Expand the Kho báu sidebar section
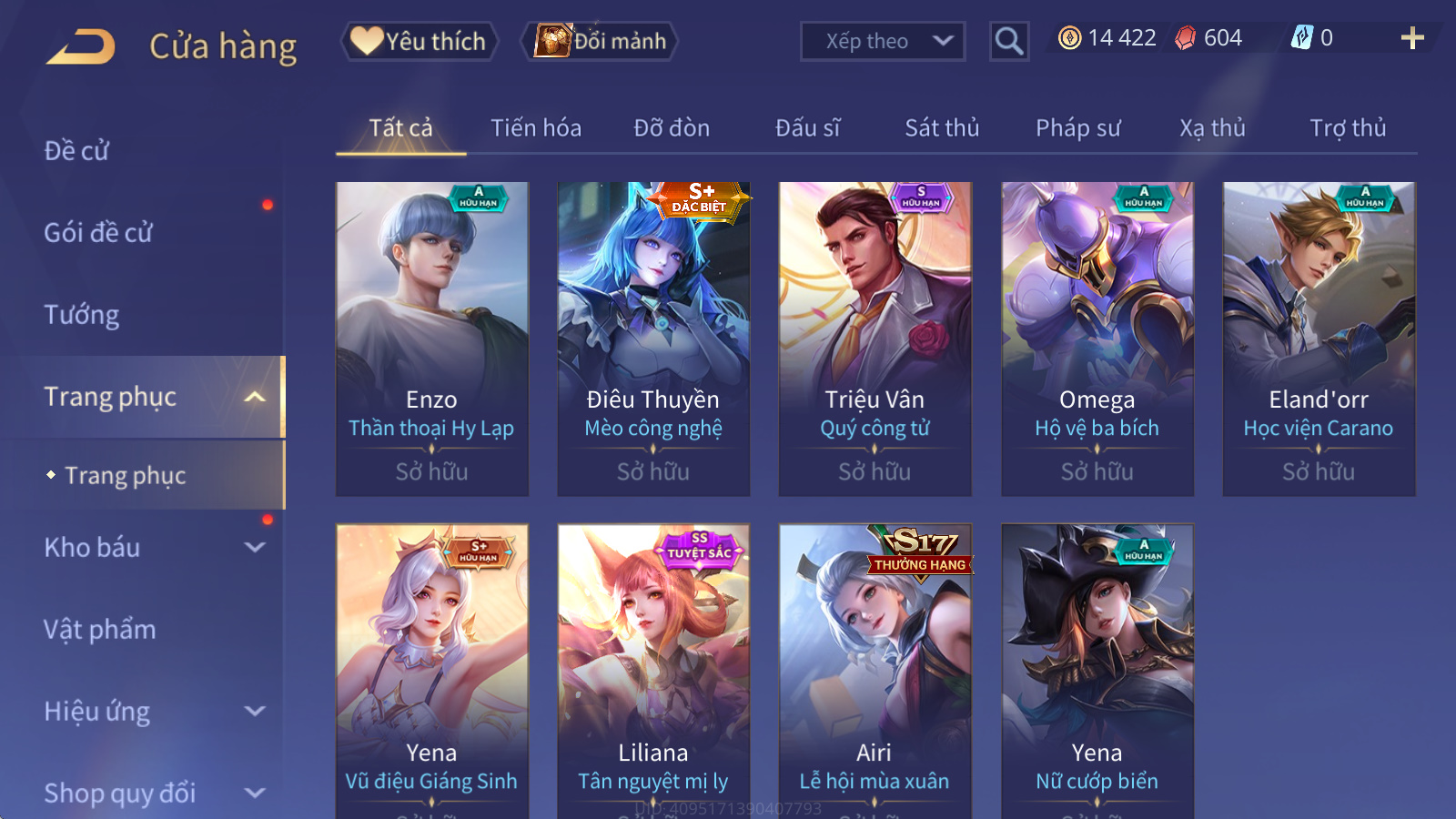Image resolution: width=1456 pixels, height=819 pixels. 256,548
